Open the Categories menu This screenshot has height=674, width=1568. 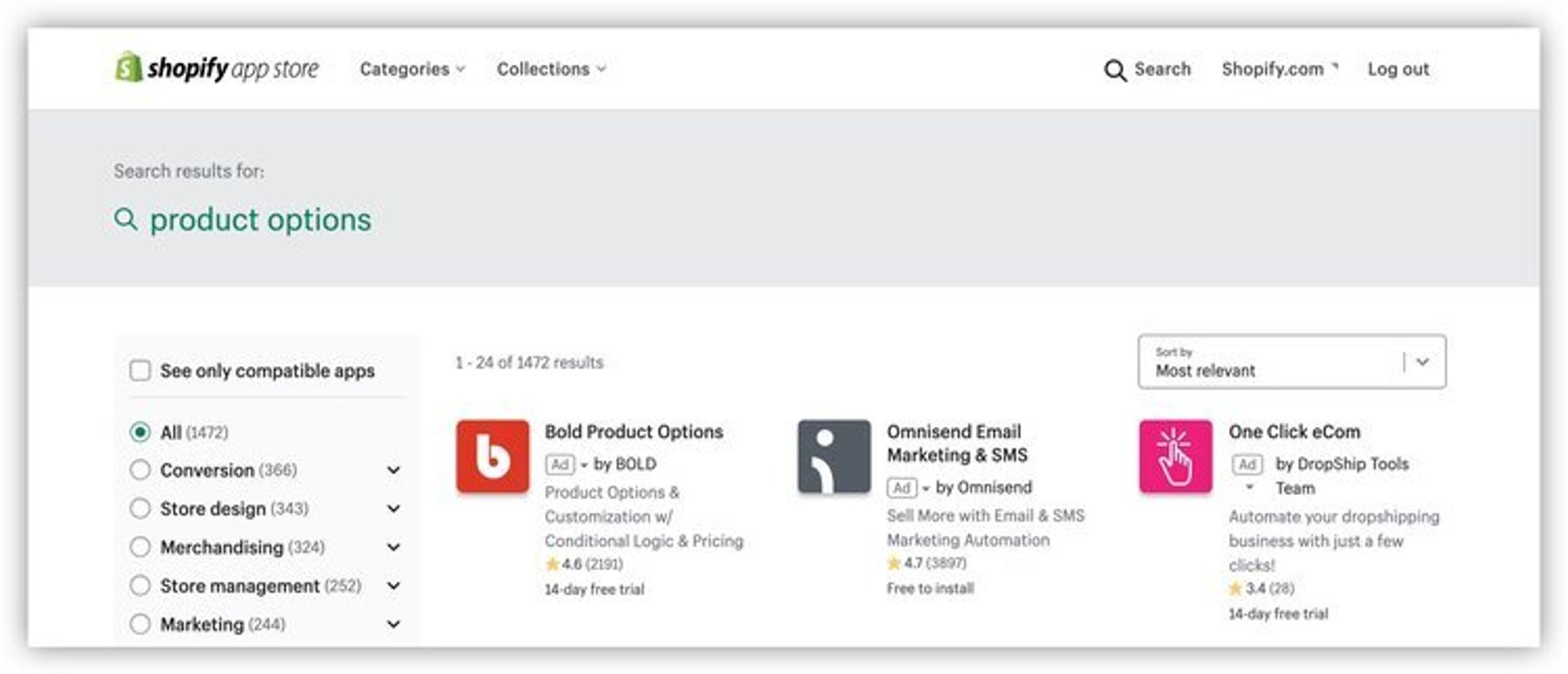[x=412, y=69]
